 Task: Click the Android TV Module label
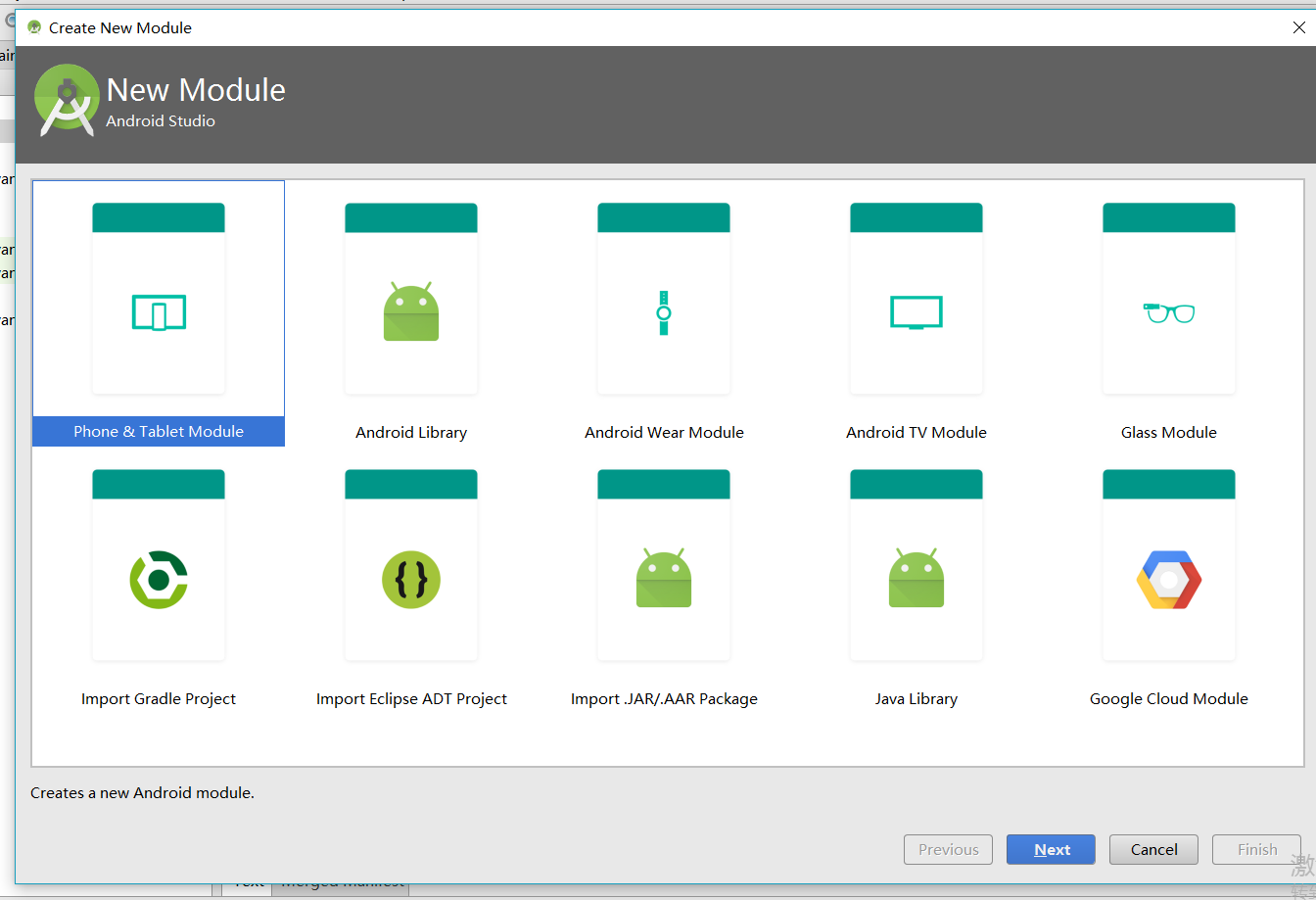point(916,433)
